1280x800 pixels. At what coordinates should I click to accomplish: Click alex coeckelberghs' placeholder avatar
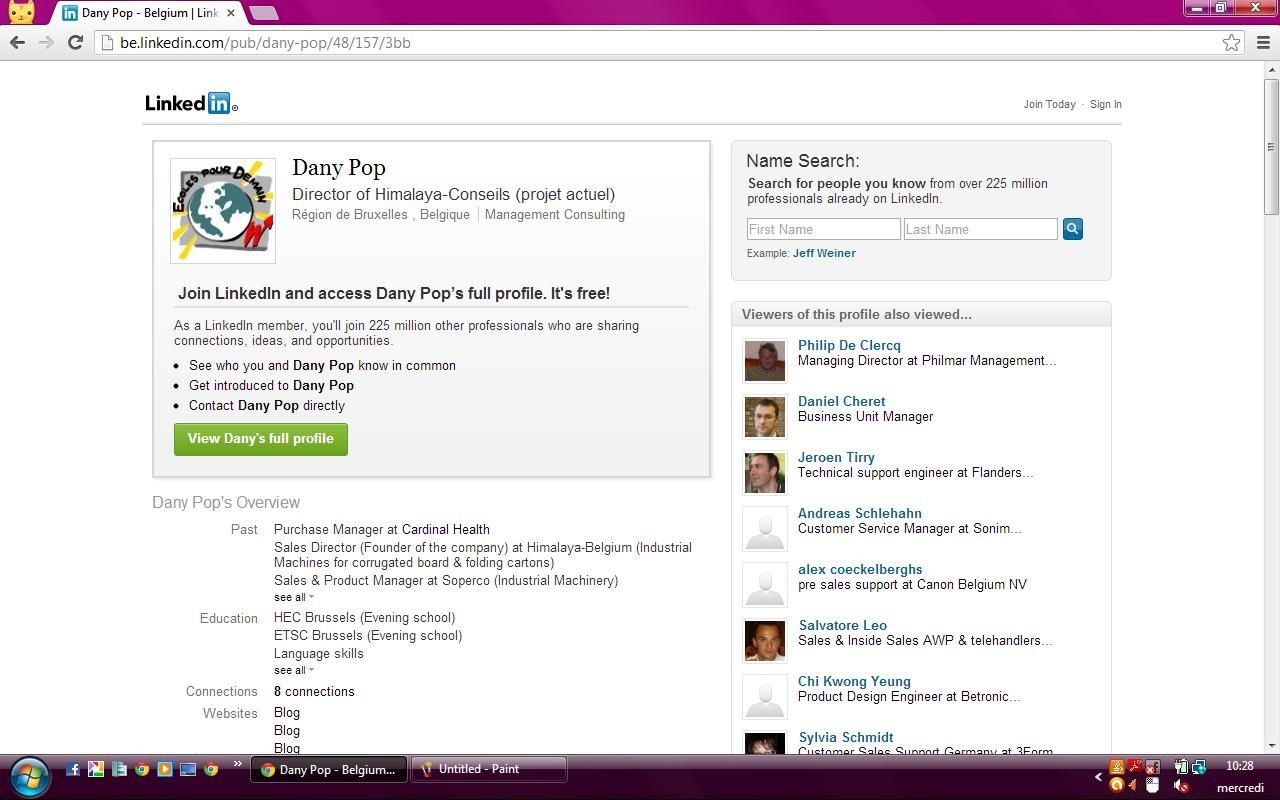(x=765, y=585)
